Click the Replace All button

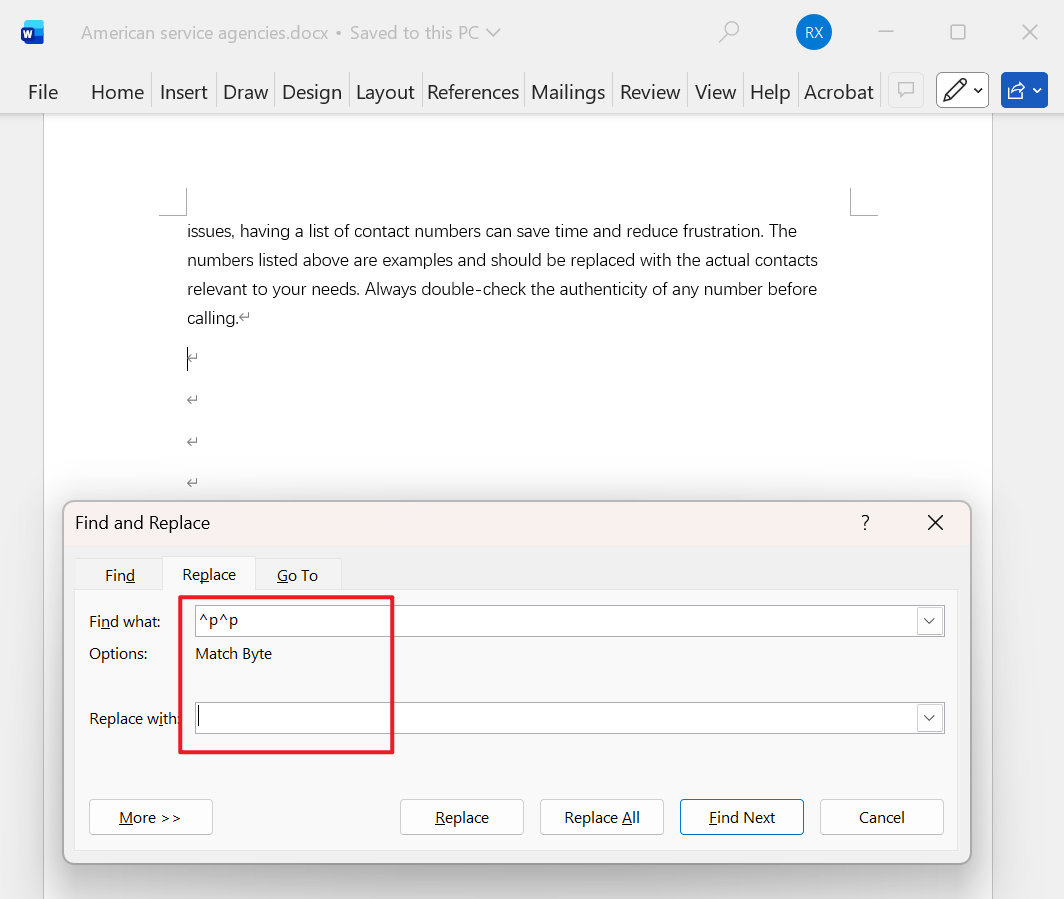[x=601, y=817]
